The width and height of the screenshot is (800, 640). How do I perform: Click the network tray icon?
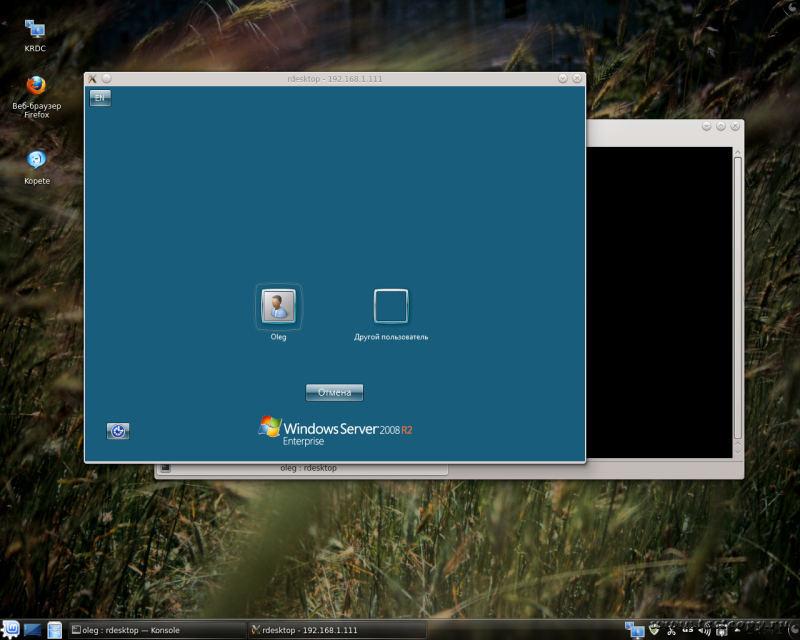[634, 629]
